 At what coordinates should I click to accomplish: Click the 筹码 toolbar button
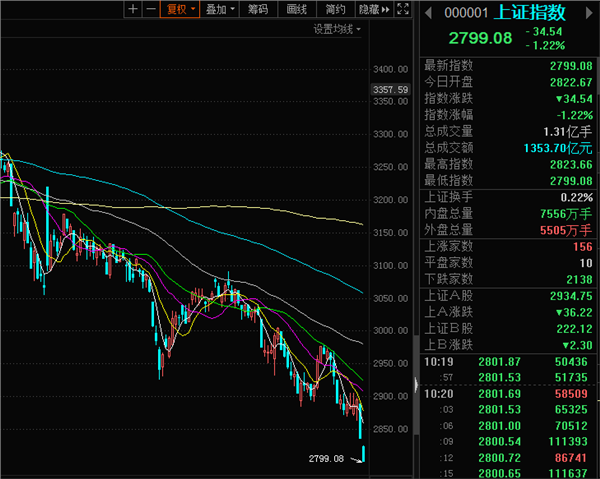tap(258, 9)
